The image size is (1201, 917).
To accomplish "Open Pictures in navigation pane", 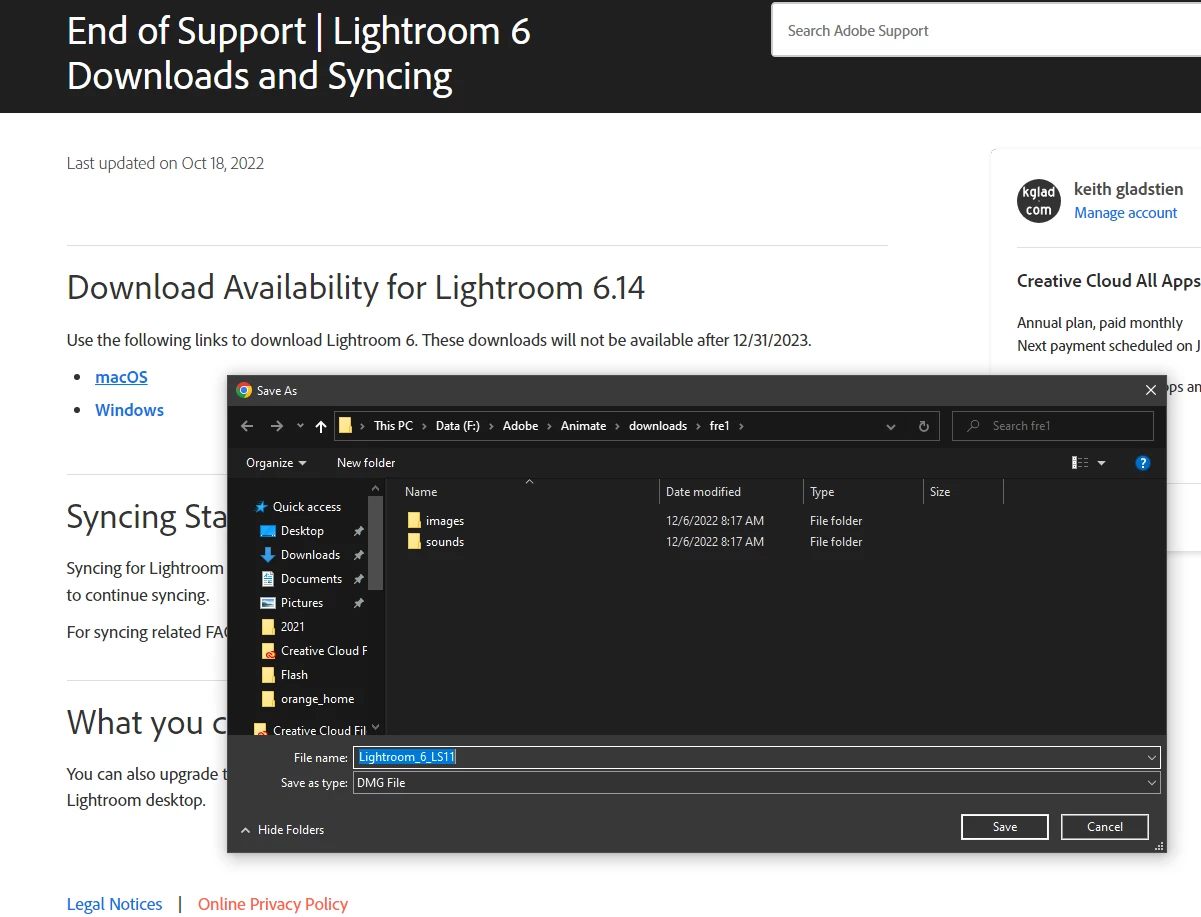I will (292, 603).
